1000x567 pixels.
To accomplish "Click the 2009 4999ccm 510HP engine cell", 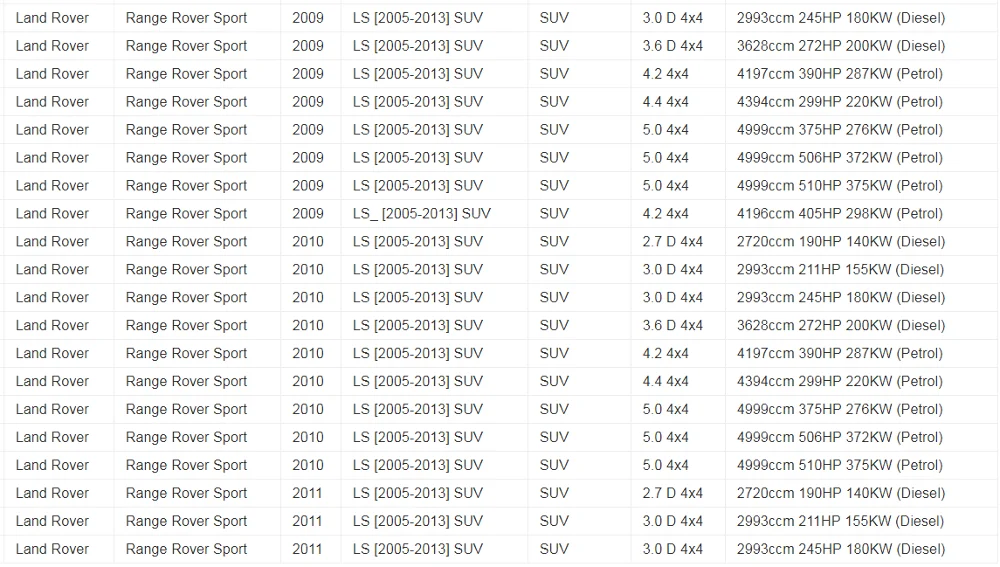I will [839, 185].
